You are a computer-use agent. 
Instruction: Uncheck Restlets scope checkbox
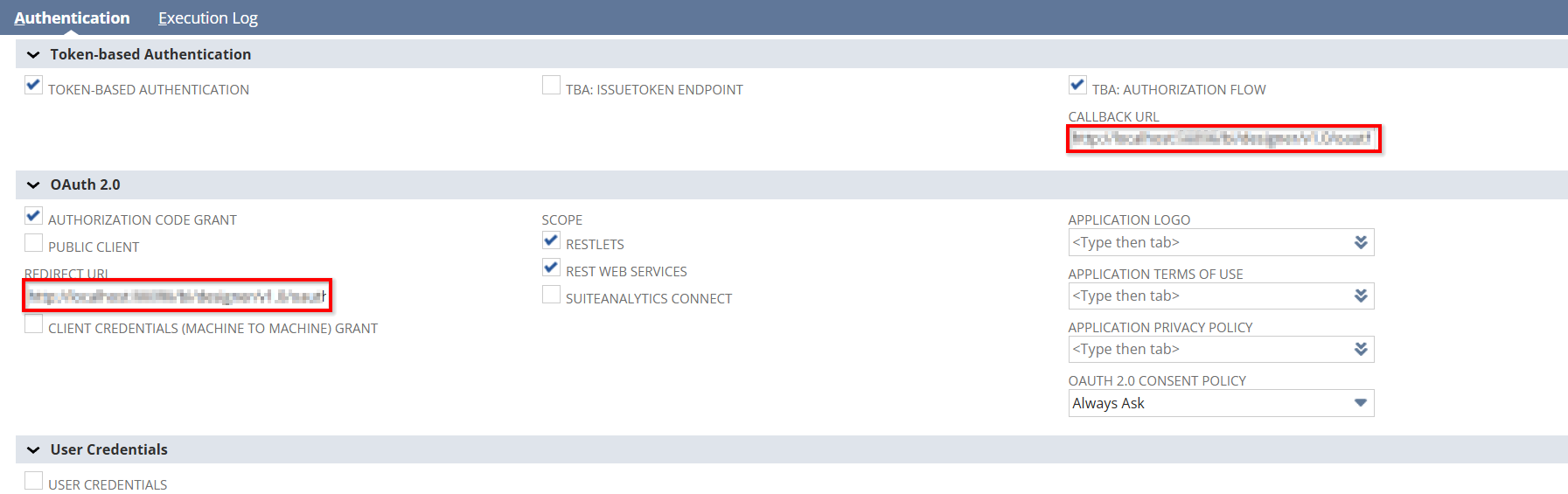click(x=551, y=240)
